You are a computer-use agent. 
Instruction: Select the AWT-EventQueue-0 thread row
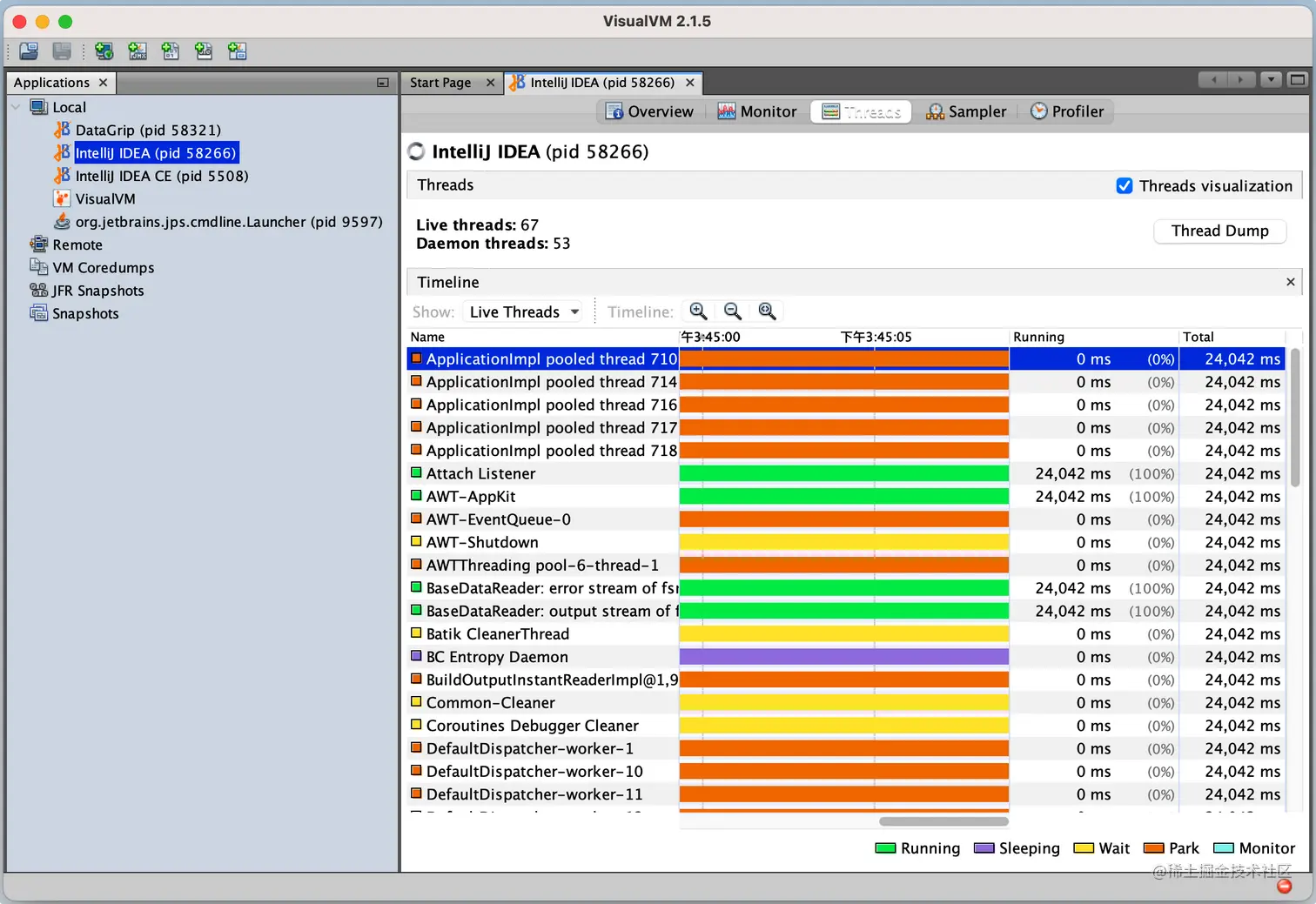click(x=846, y=519)
